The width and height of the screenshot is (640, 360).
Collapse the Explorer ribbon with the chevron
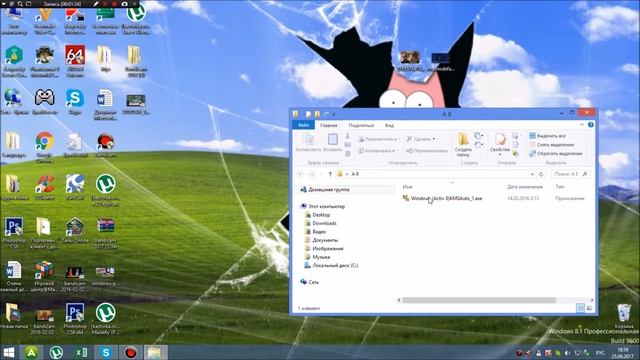tap(582, 124)
